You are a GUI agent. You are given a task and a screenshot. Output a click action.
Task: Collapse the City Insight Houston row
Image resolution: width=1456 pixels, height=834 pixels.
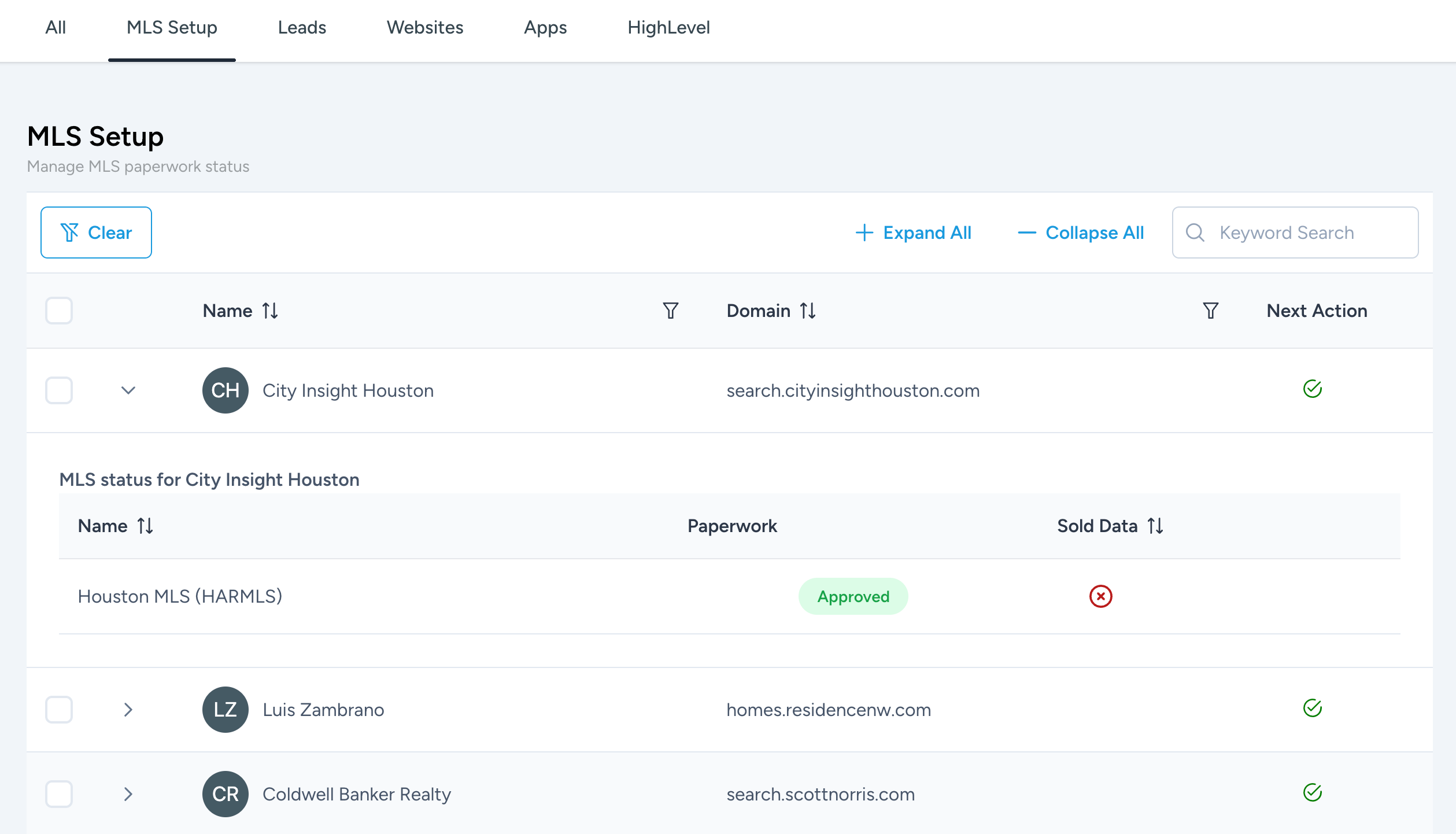128,390
